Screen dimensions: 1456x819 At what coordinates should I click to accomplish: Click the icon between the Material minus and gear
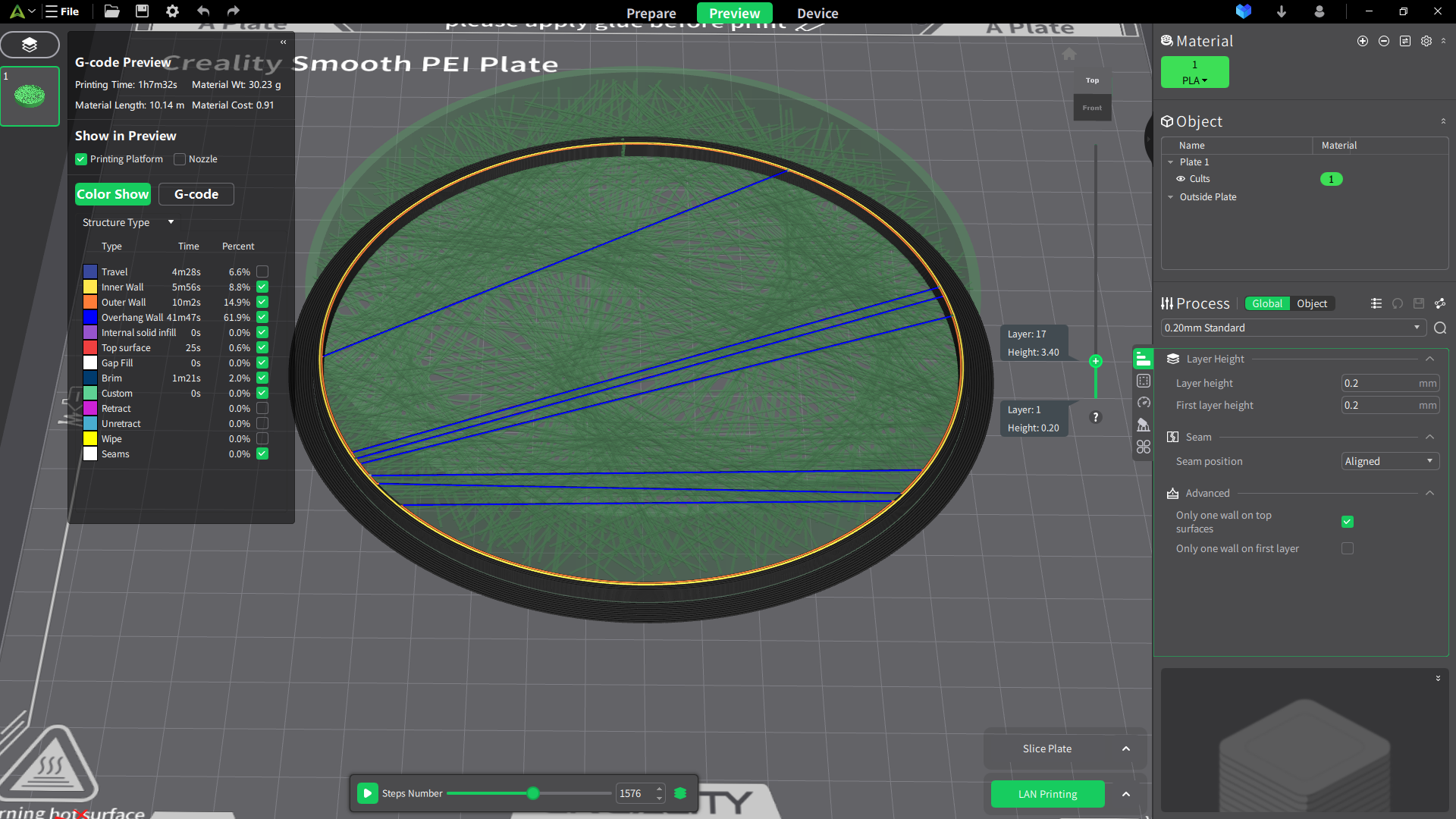coord(1405,41)
